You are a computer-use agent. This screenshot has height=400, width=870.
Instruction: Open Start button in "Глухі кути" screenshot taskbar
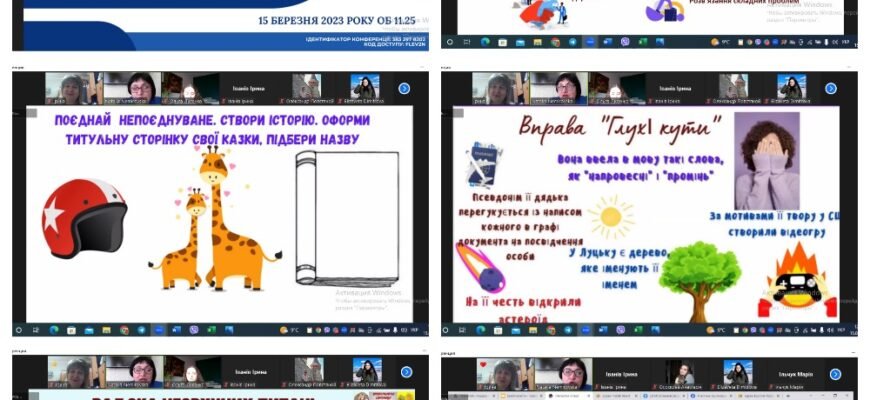click(445, 330)
